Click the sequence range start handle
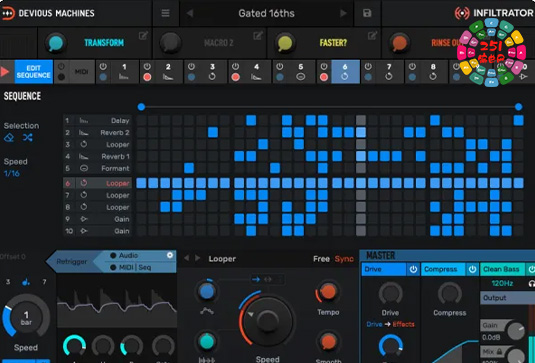This screenshot has height=363, width=535. (x=141, y=107)
